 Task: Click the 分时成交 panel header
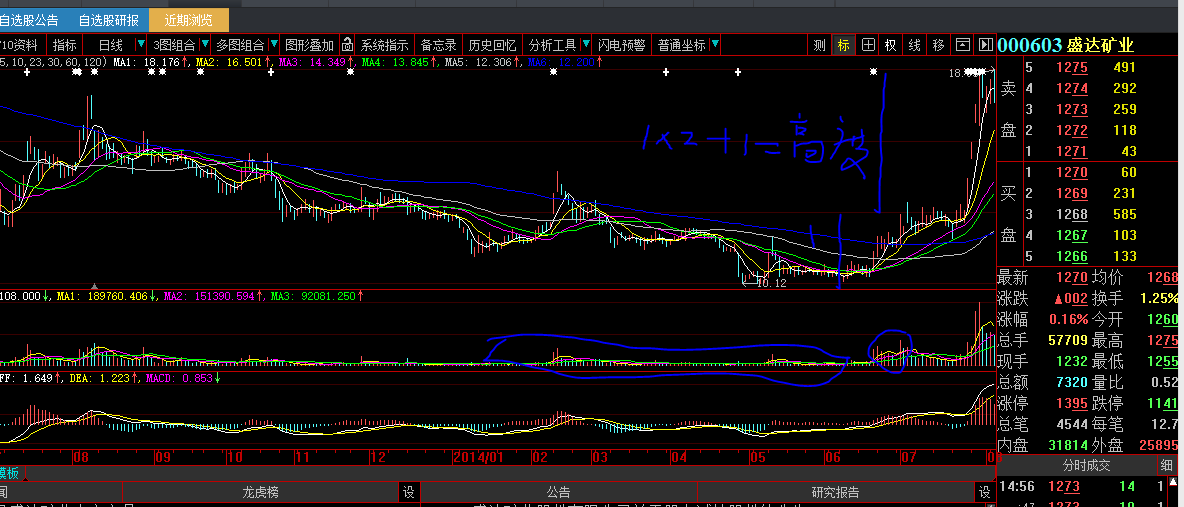pyautogui.click(x=1085, y=465)
